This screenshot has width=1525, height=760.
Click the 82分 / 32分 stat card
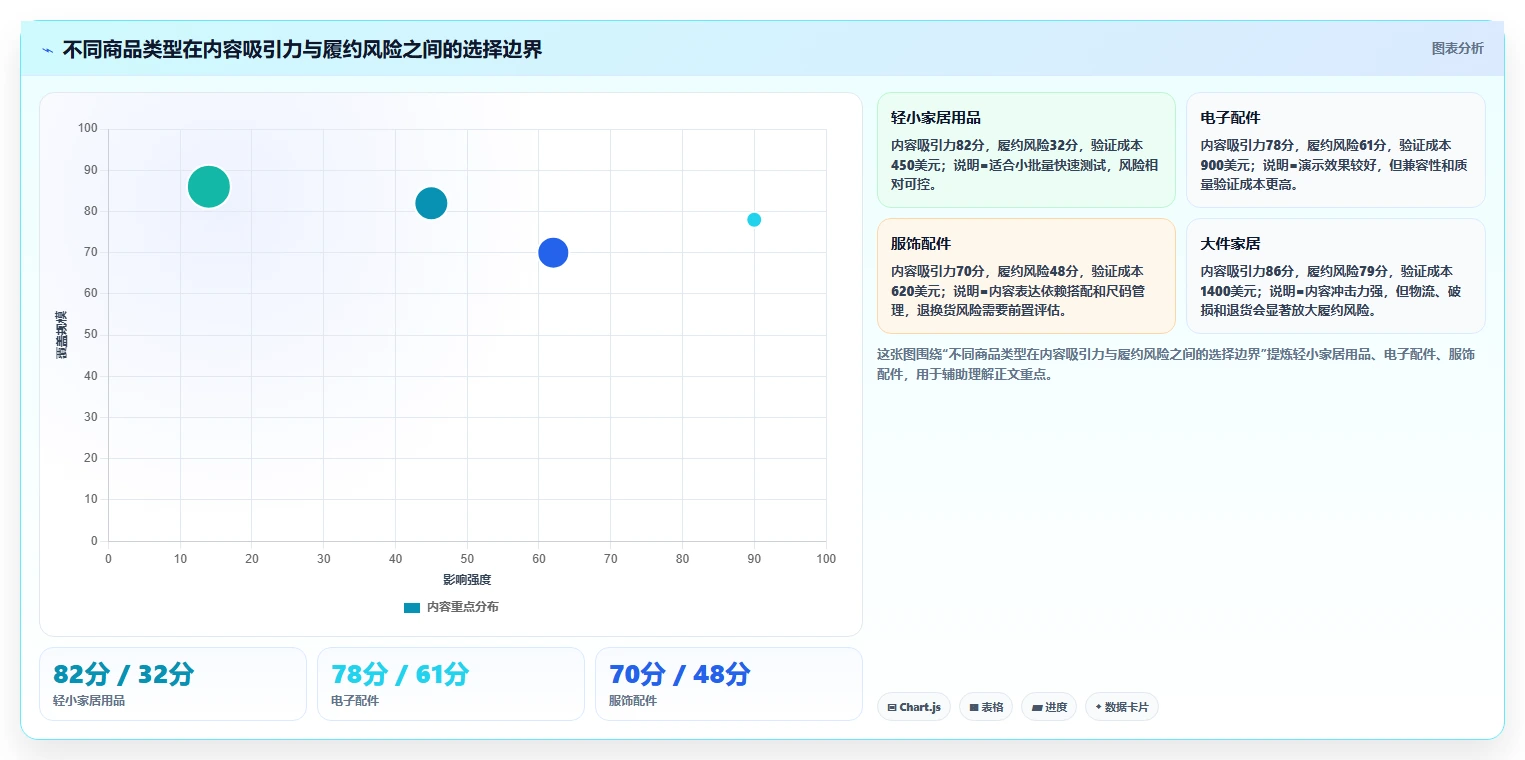tap(172, 684)
